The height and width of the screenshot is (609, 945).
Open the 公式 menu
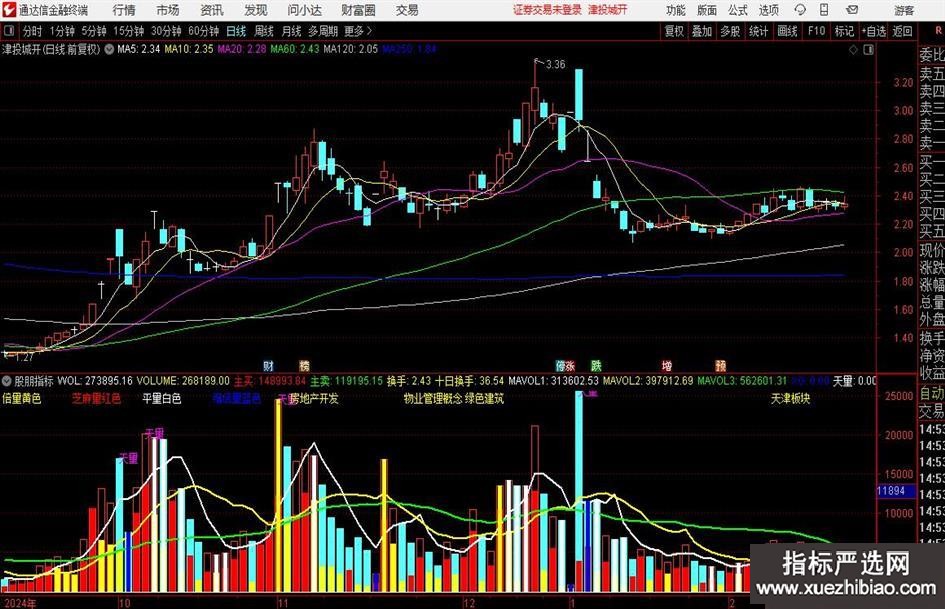click(x=738, y=10)
